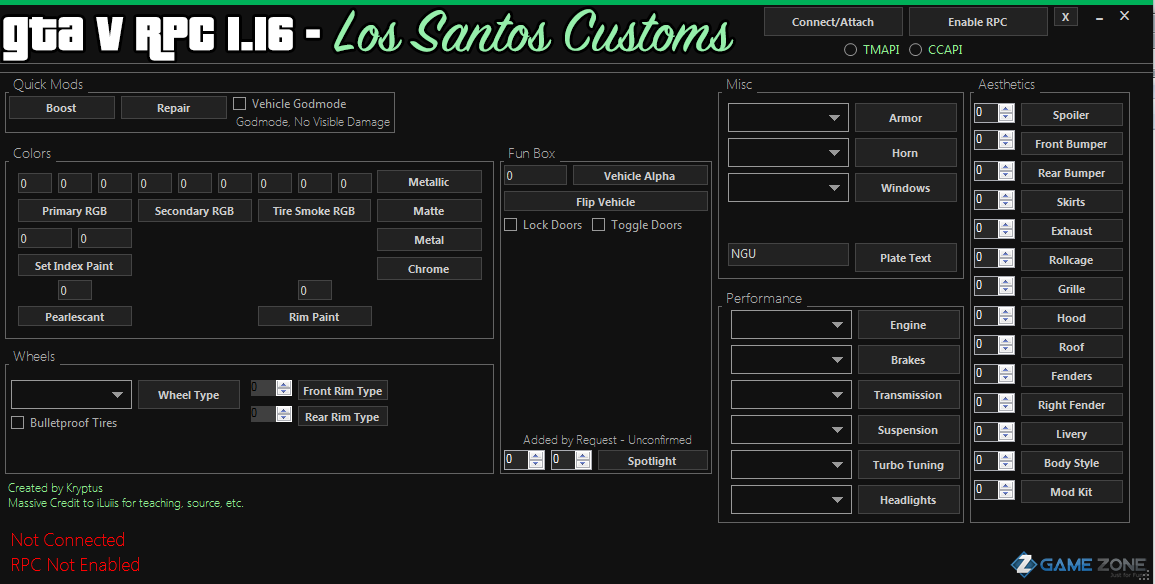Click the Exhaust button

[x=1071, y=231]
